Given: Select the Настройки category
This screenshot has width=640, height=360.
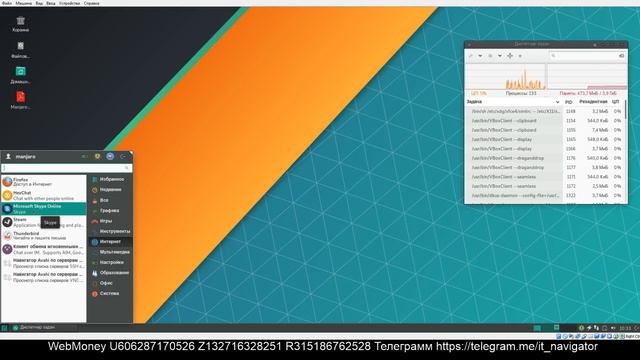Looking at the screenshot, I should [x=110, y=262].
